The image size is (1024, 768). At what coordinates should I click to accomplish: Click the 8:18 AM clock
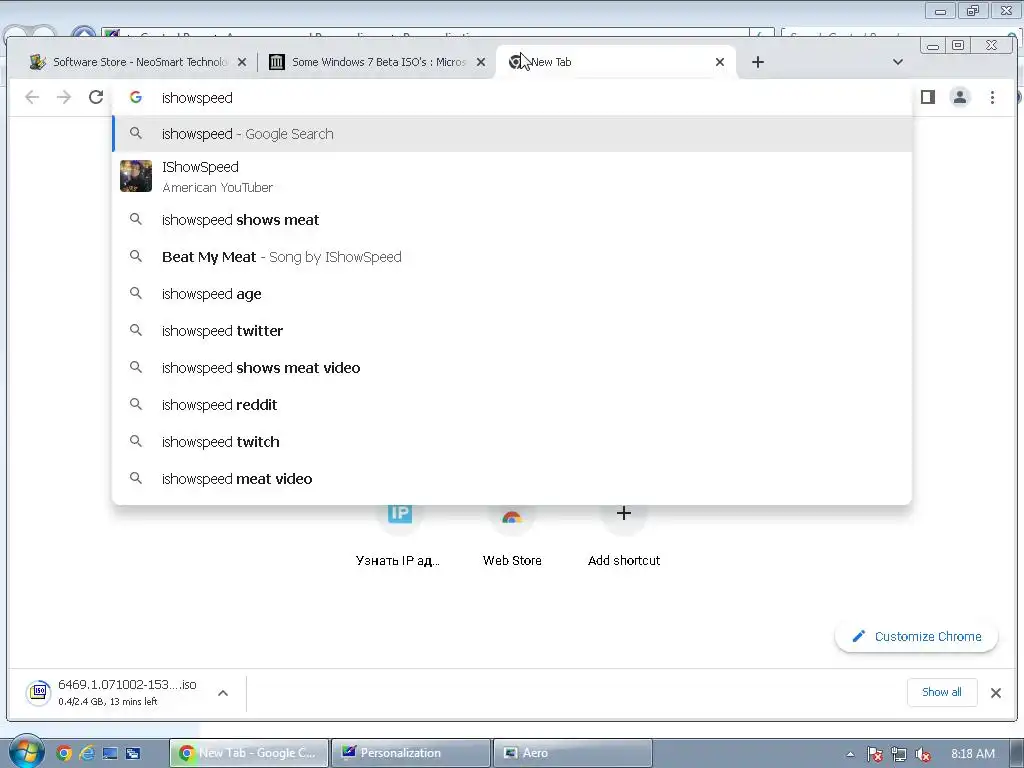[973, 754]
